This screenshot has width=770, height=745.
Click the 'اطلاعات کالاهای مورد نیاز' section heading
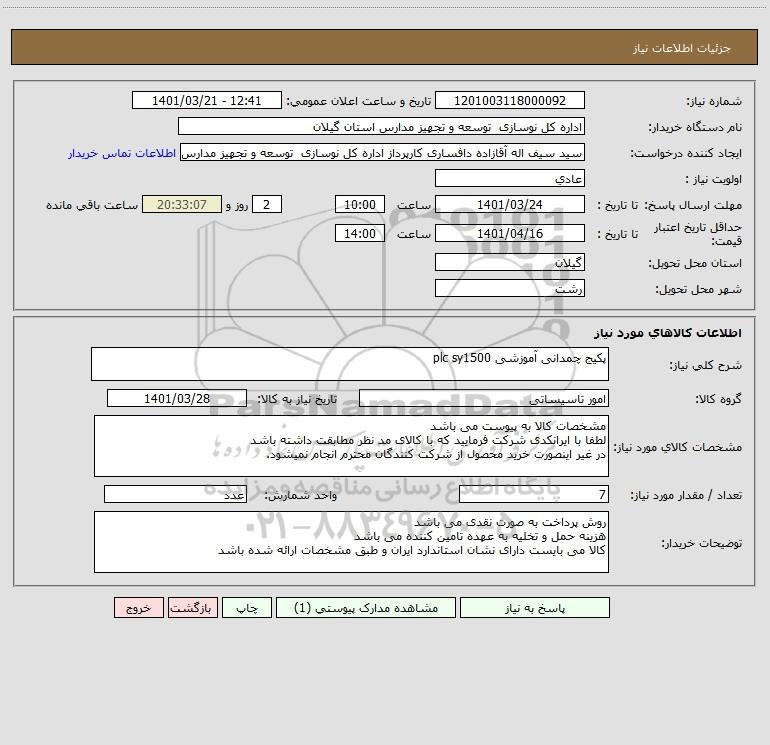pyautogui.click(x=668, y=333)
